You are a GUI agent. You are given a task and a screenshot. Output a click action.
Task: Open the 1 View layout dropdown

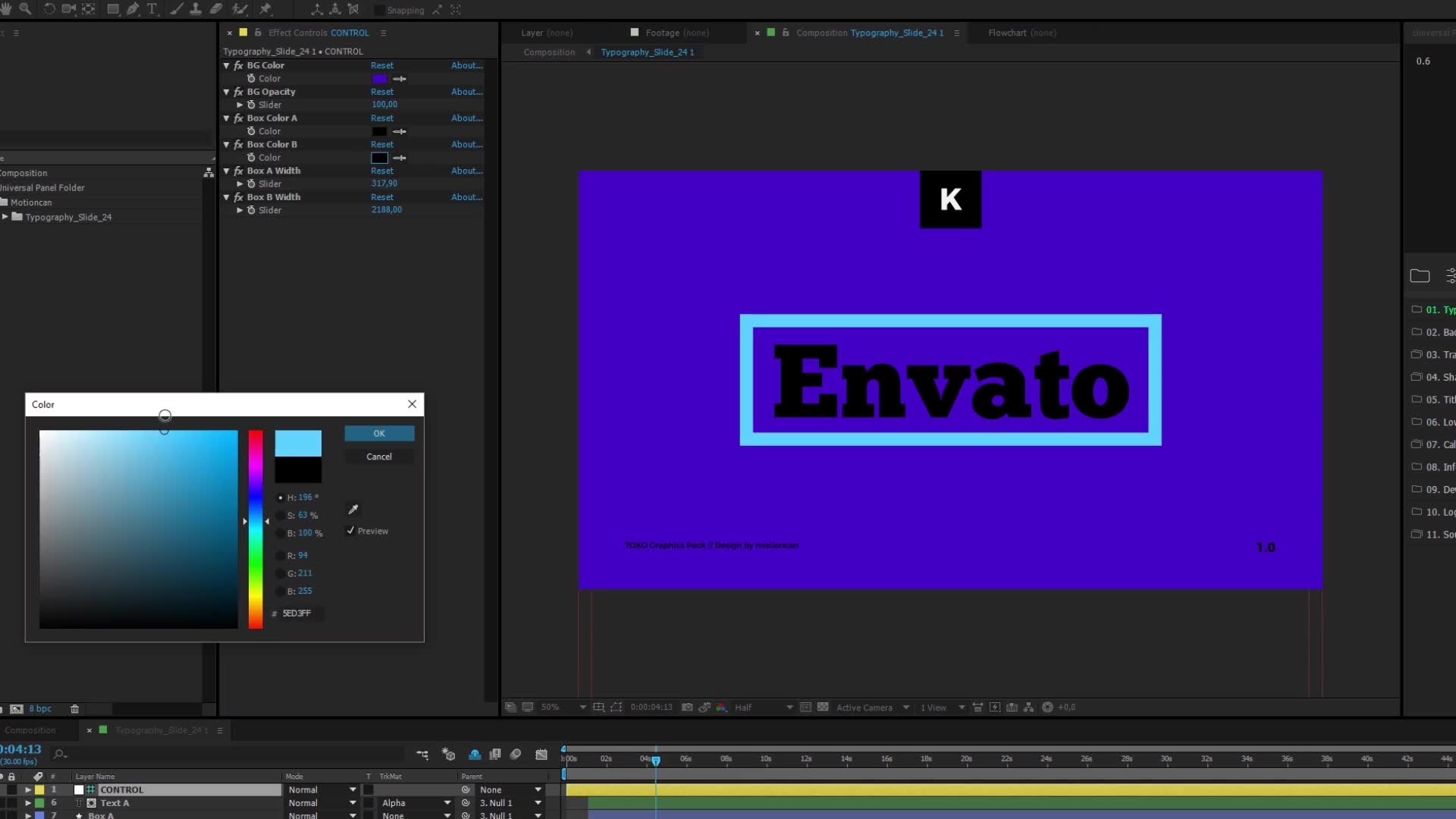pos(943,707)
